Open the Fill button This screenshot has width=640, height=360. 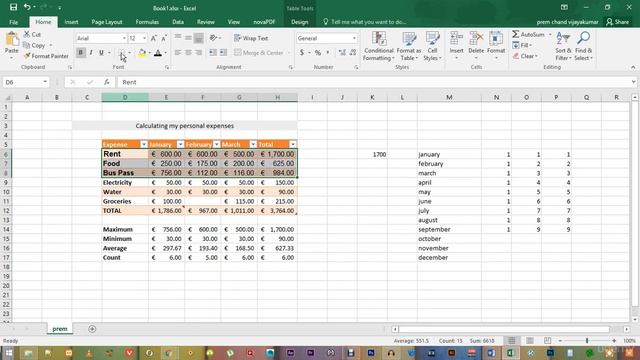coord(522,45)
